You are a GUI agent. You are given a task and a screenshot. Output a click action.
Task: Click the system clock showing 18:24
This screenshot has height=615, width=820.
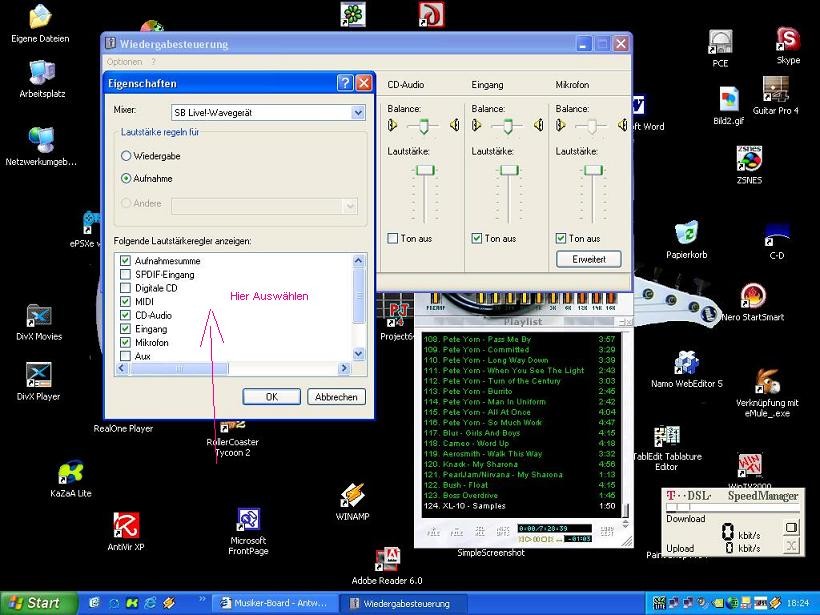(x=797, y=603)
